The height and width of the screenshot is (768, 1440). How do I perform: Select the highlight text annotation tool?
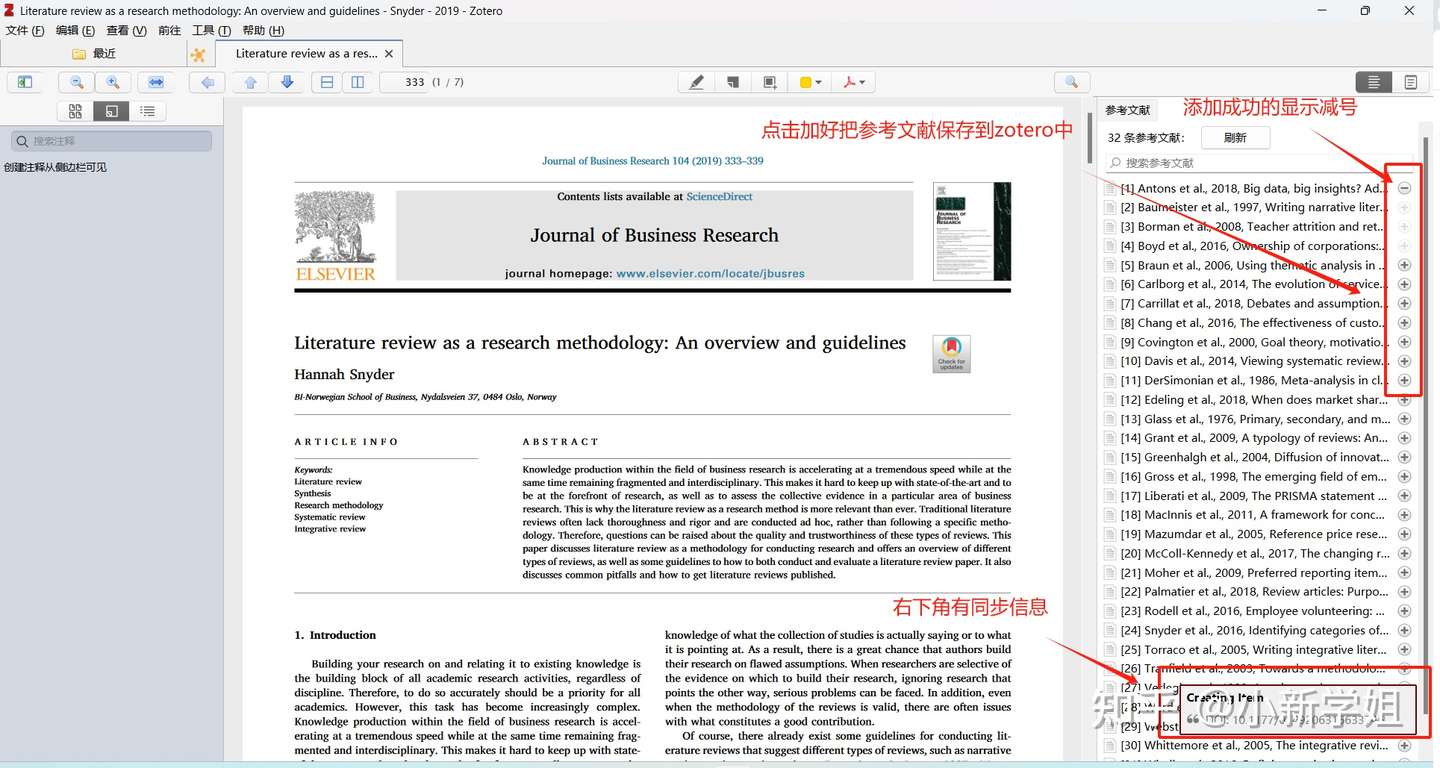tap(697, 82)
